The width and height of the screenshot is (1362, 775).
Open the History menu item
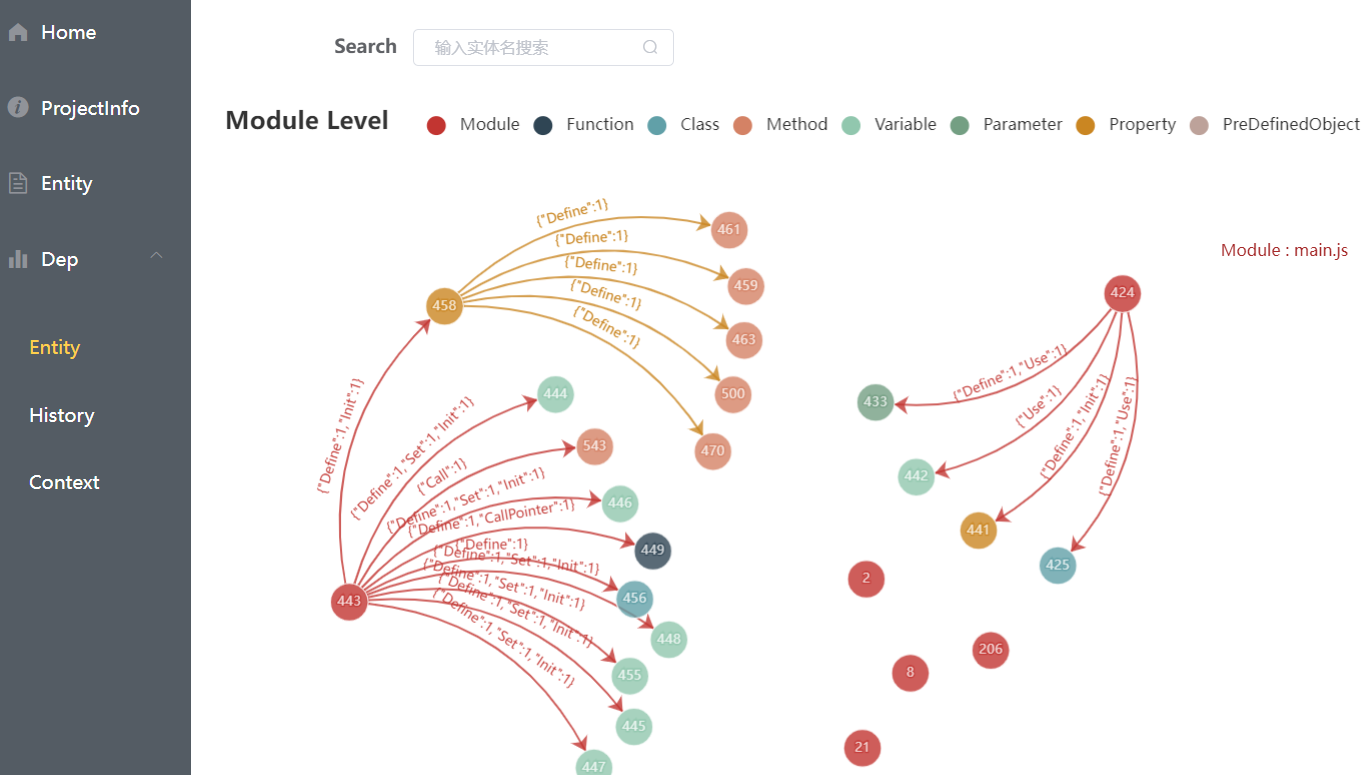(x=61, y=414)
